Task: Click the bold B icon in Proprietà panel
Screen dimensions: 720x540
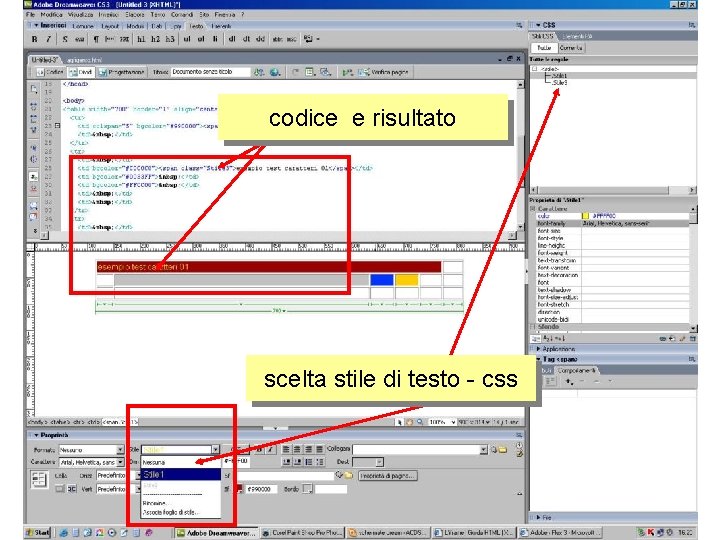Action: tap(259, 449)
